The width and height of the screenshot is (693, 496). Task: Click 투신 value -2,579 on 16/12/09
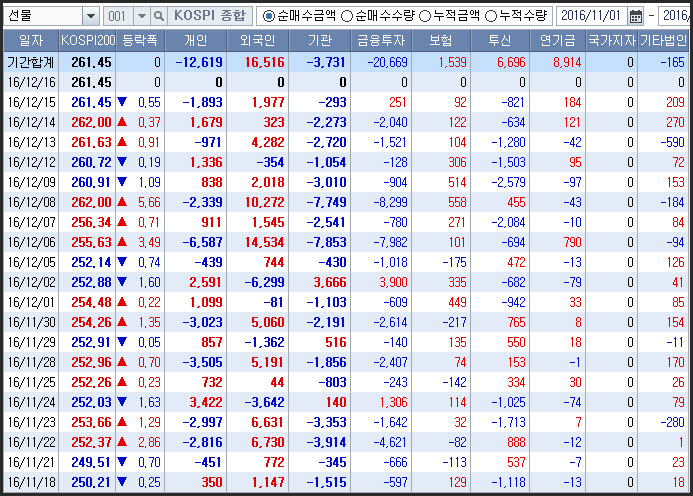508,182
